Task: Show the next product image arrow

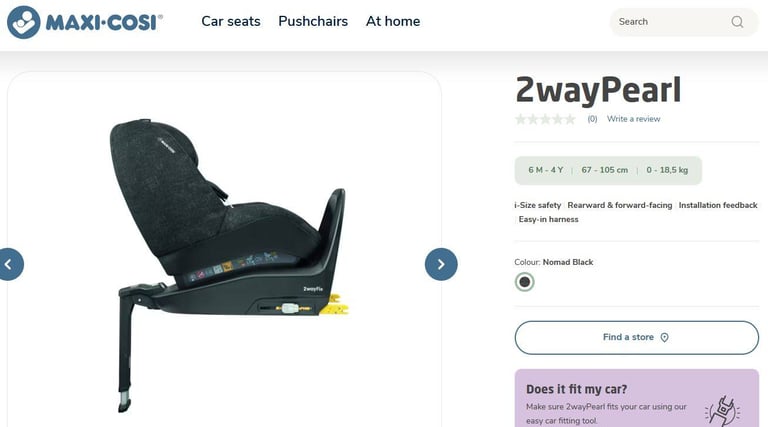Action: click(x=441, y=264)
